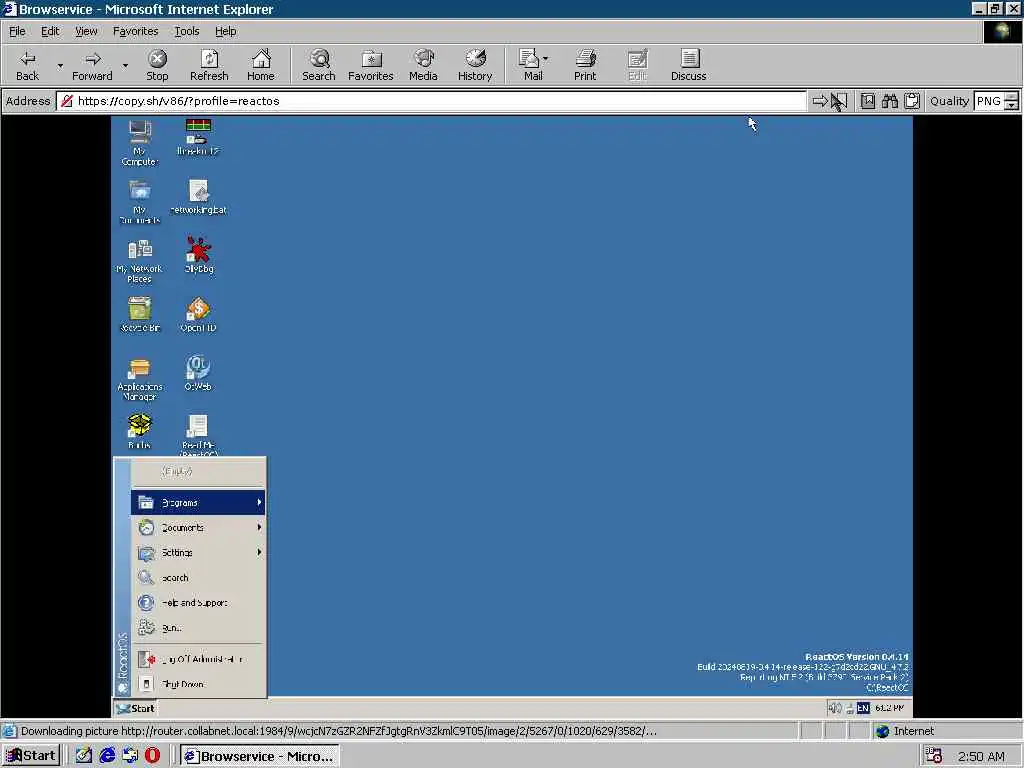
Task: Launch Opera from quick launch bar
Action: coord(152,756)
